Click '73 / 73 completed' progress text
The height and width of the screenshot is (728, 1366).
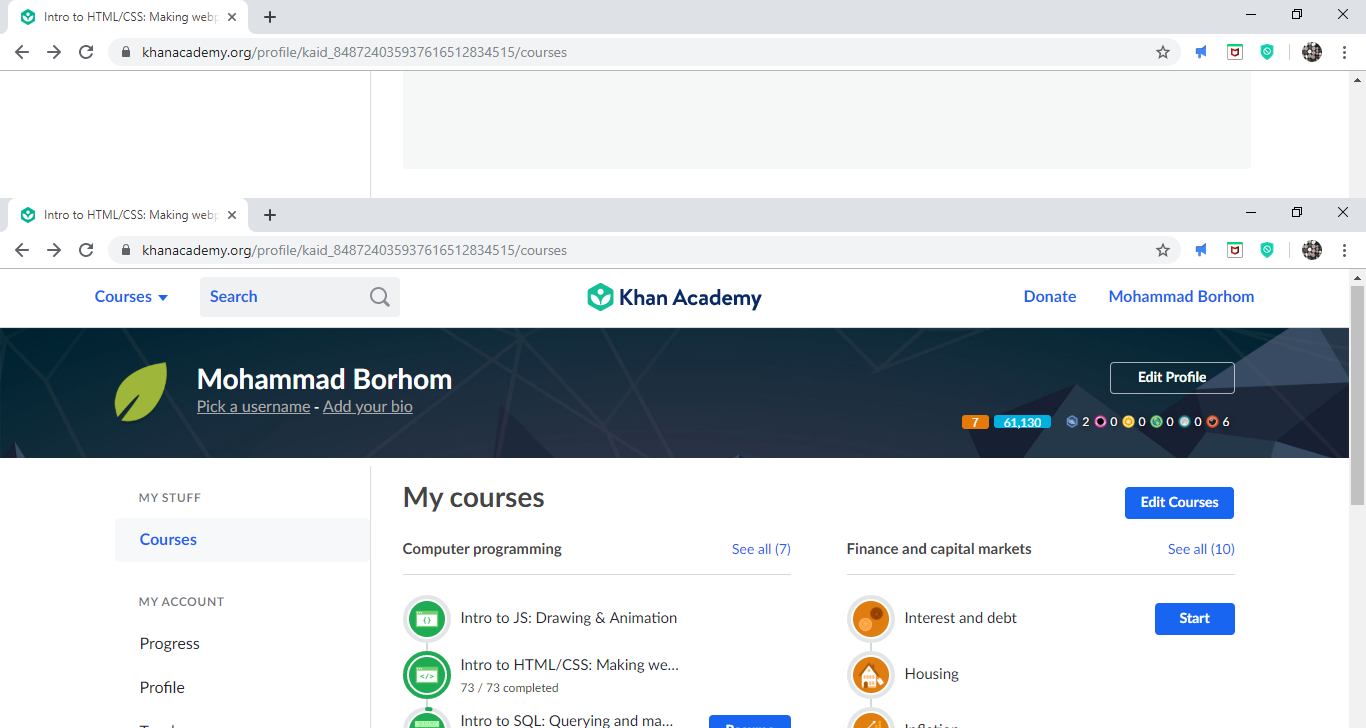click(x=509, y=688)
